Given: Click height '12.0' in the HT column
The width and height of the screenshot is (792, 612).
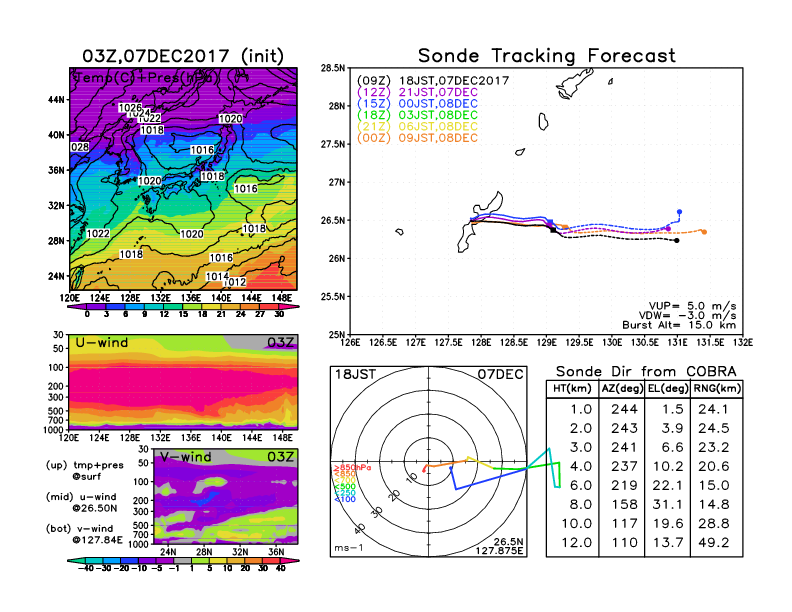Looking at the screenshot, I should [576, 543].
